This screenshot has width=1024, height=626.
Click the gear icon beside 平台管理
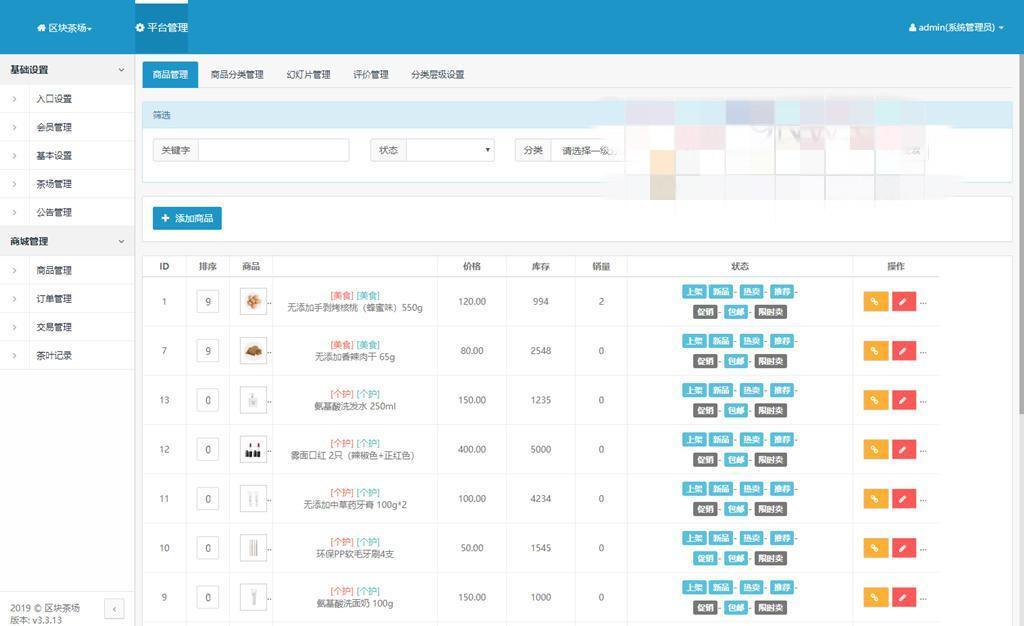[139, 28]
